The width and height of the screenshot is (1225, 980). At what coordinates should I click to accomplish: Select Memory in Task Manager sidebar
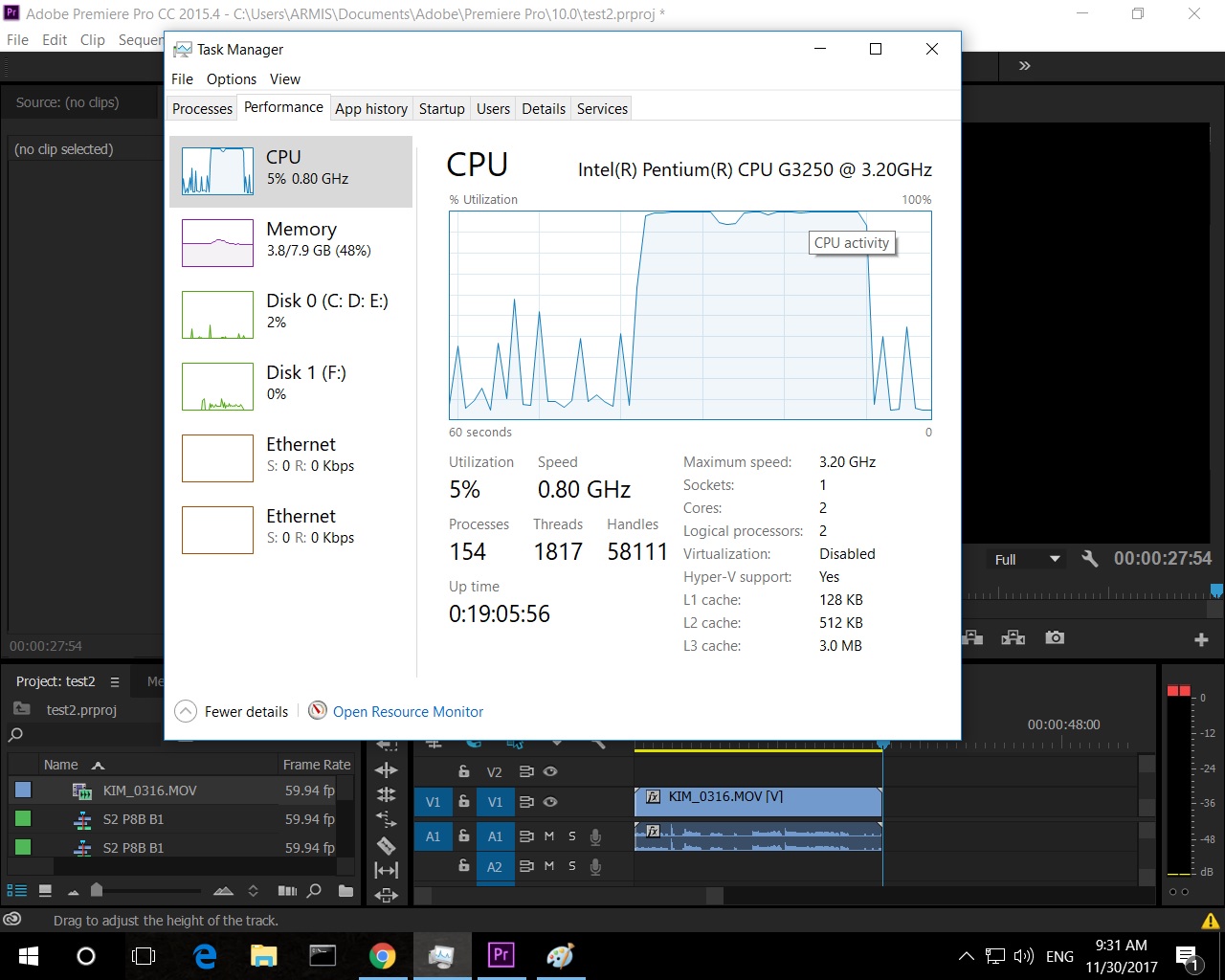coord(291,243)
